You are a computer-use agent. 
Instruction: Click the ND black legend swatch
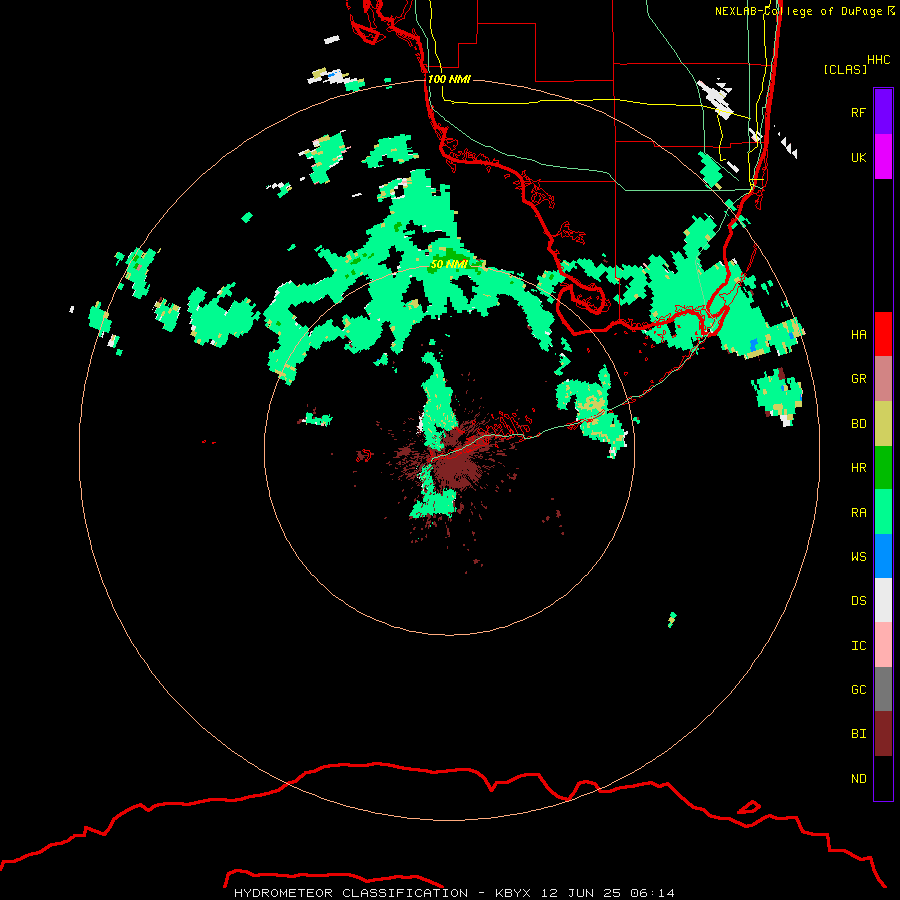(883, 778)
